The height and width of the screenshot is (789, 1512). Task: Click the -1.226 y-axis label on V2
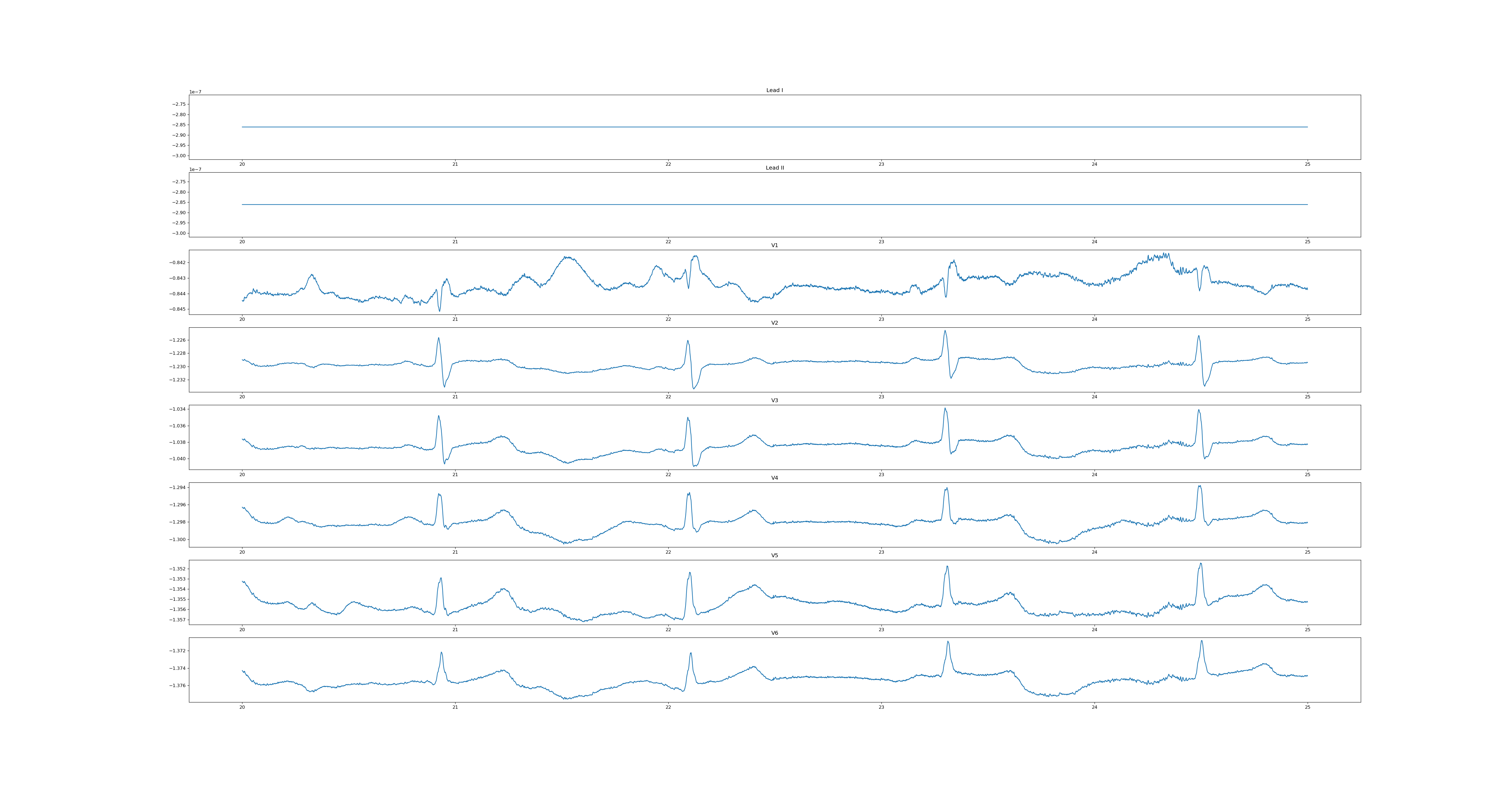tap(178, 341)
